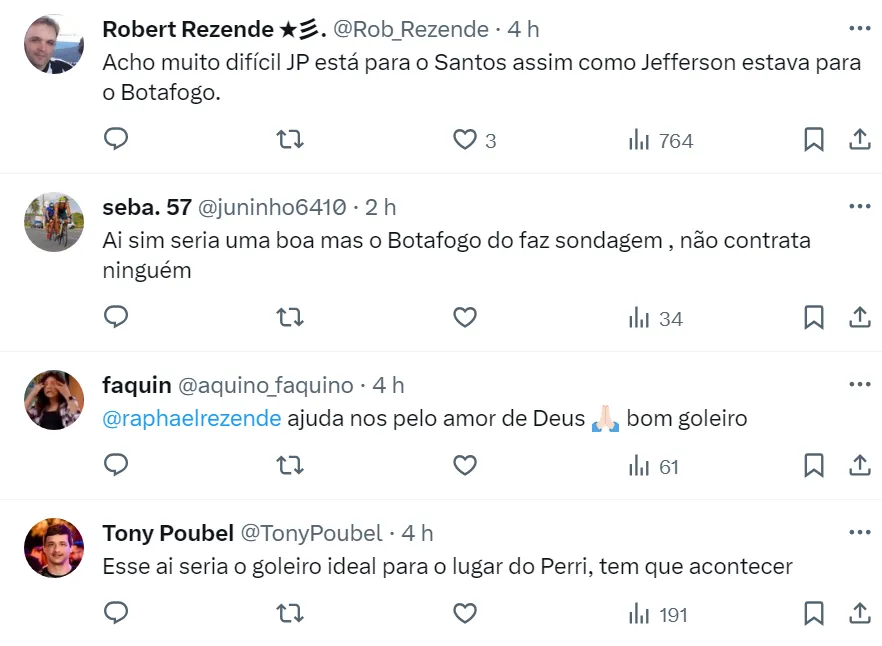Click Robert Rezende's profile picture

[54, 44]
